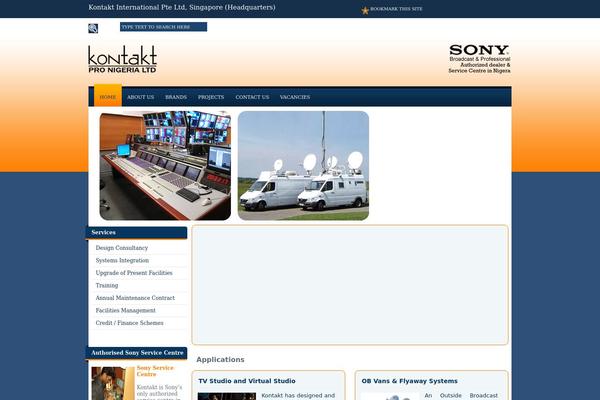This screenshot has height=400, width=600.
Task: Open the Projects menu item
Action: (211, 97)
